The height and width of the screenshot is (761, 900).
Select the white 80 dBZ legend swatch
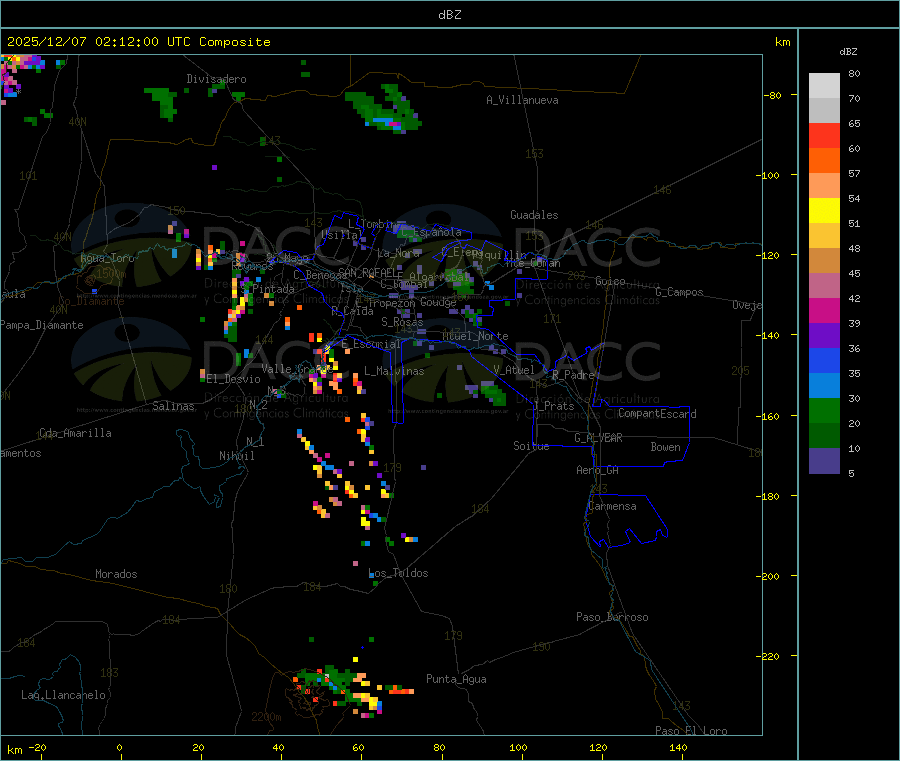tap(824, 86)
